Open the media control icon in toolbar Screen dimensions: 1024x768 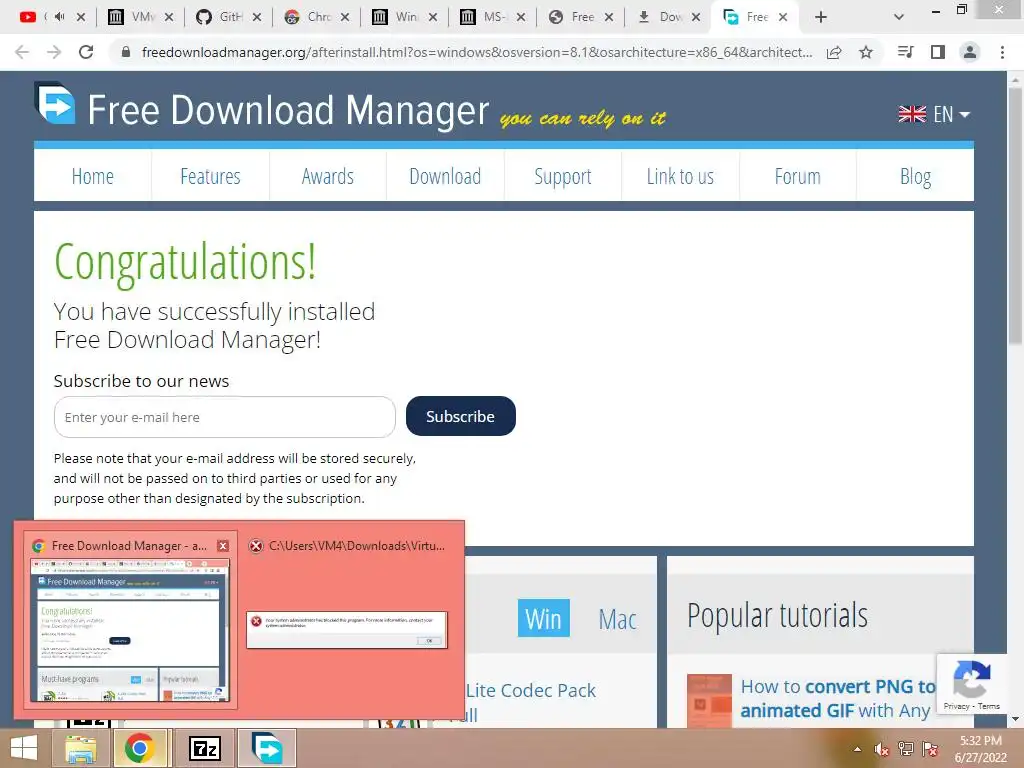(905, 52)
